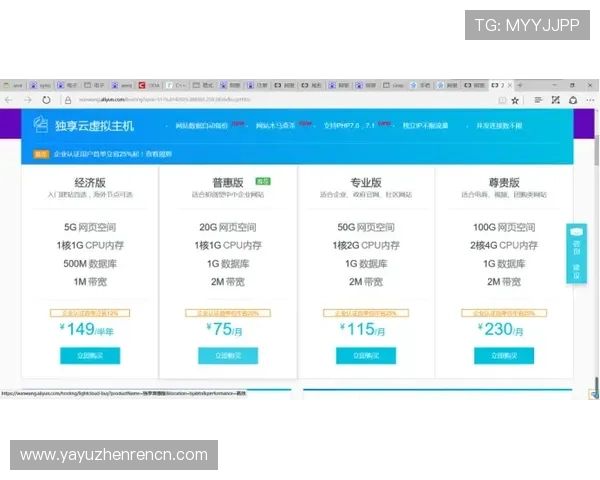This screenshot has width=600, height=480.
Task: Click the 2核4G CPU内存 text
Action: coord(504,245)
